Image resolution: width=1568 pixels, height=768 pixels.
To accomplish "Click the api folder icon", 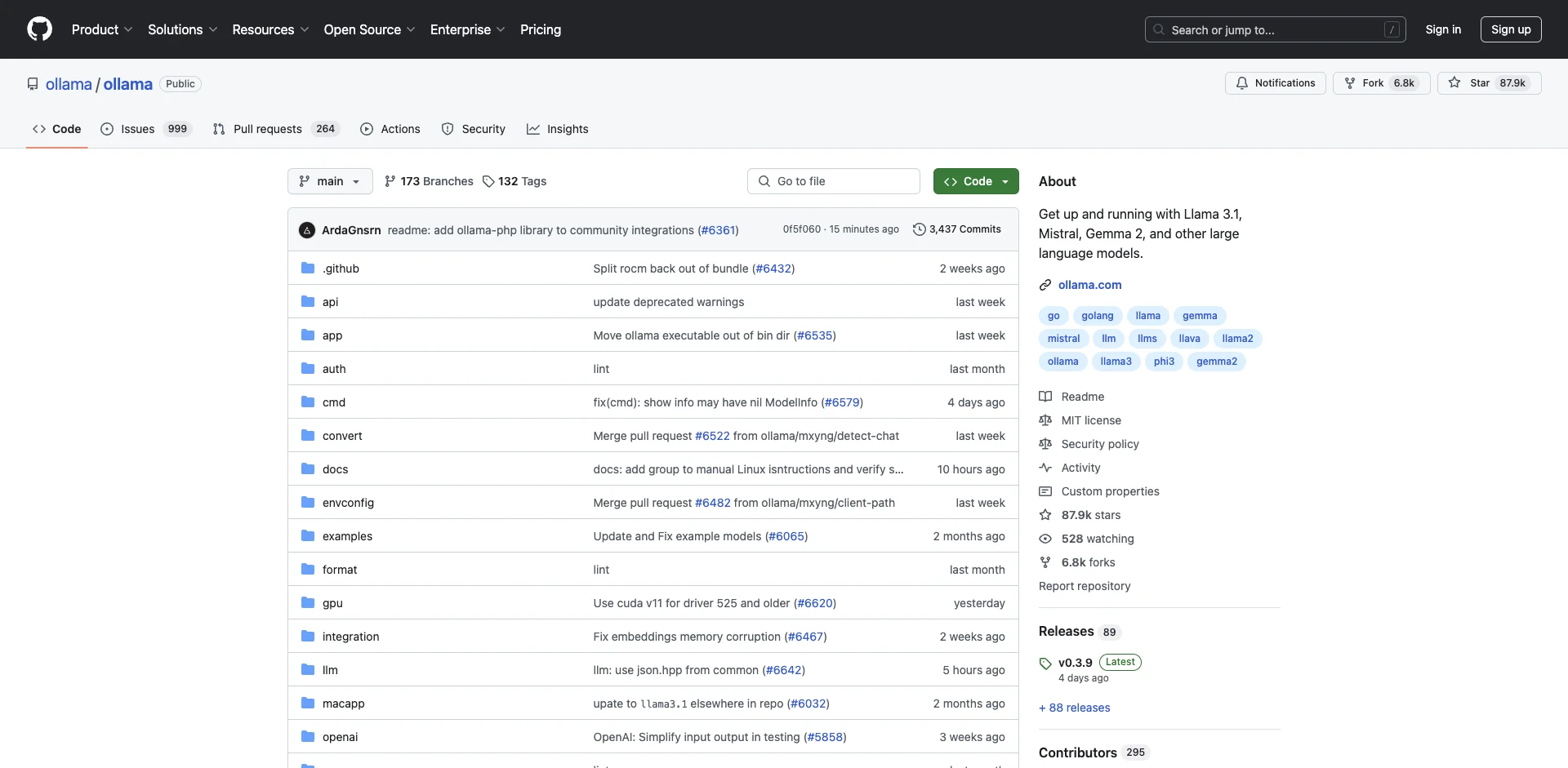I will [x=308, y=302].
